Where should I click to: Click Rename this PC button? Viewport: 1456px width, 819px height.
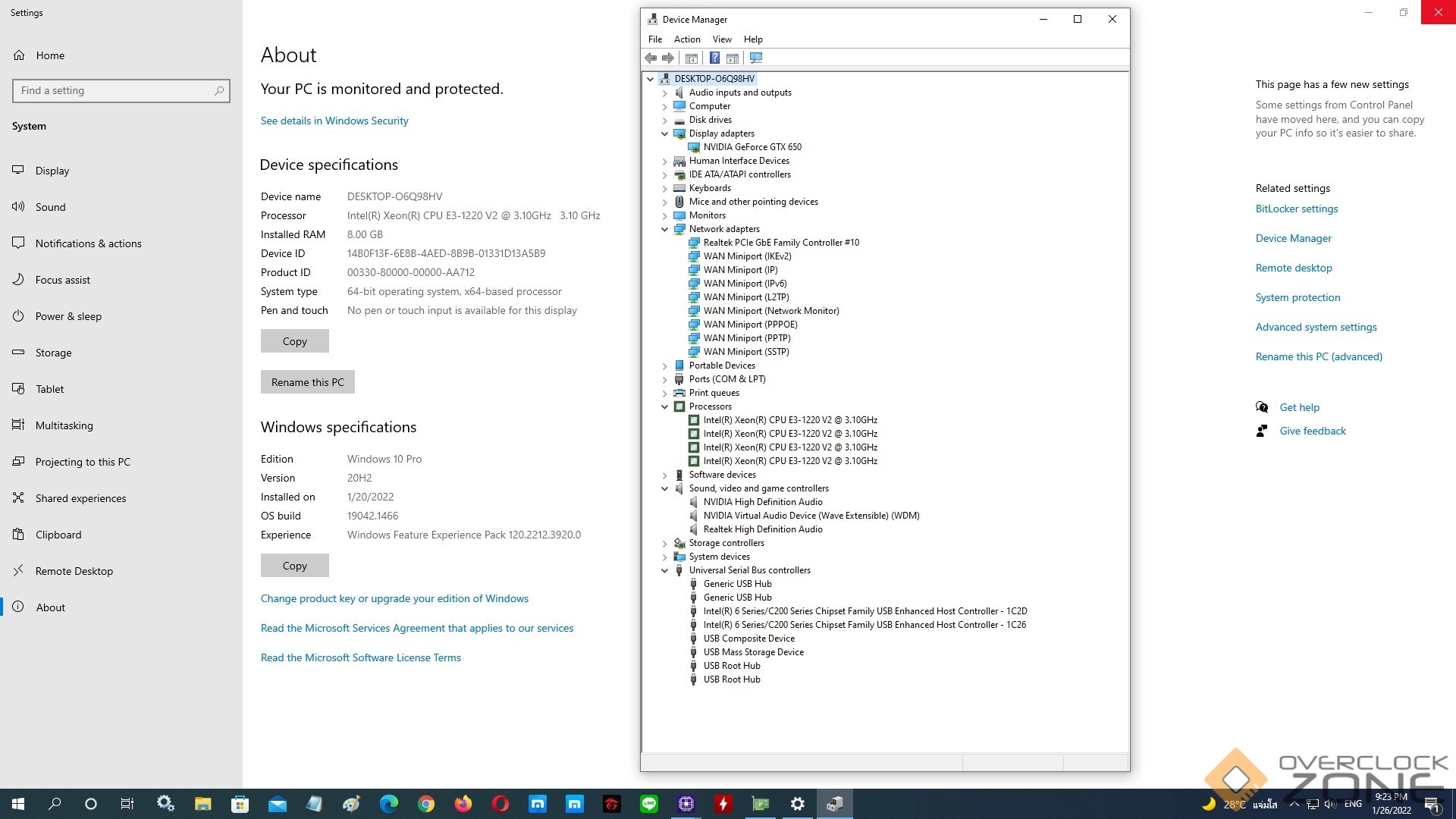[307, 382]
